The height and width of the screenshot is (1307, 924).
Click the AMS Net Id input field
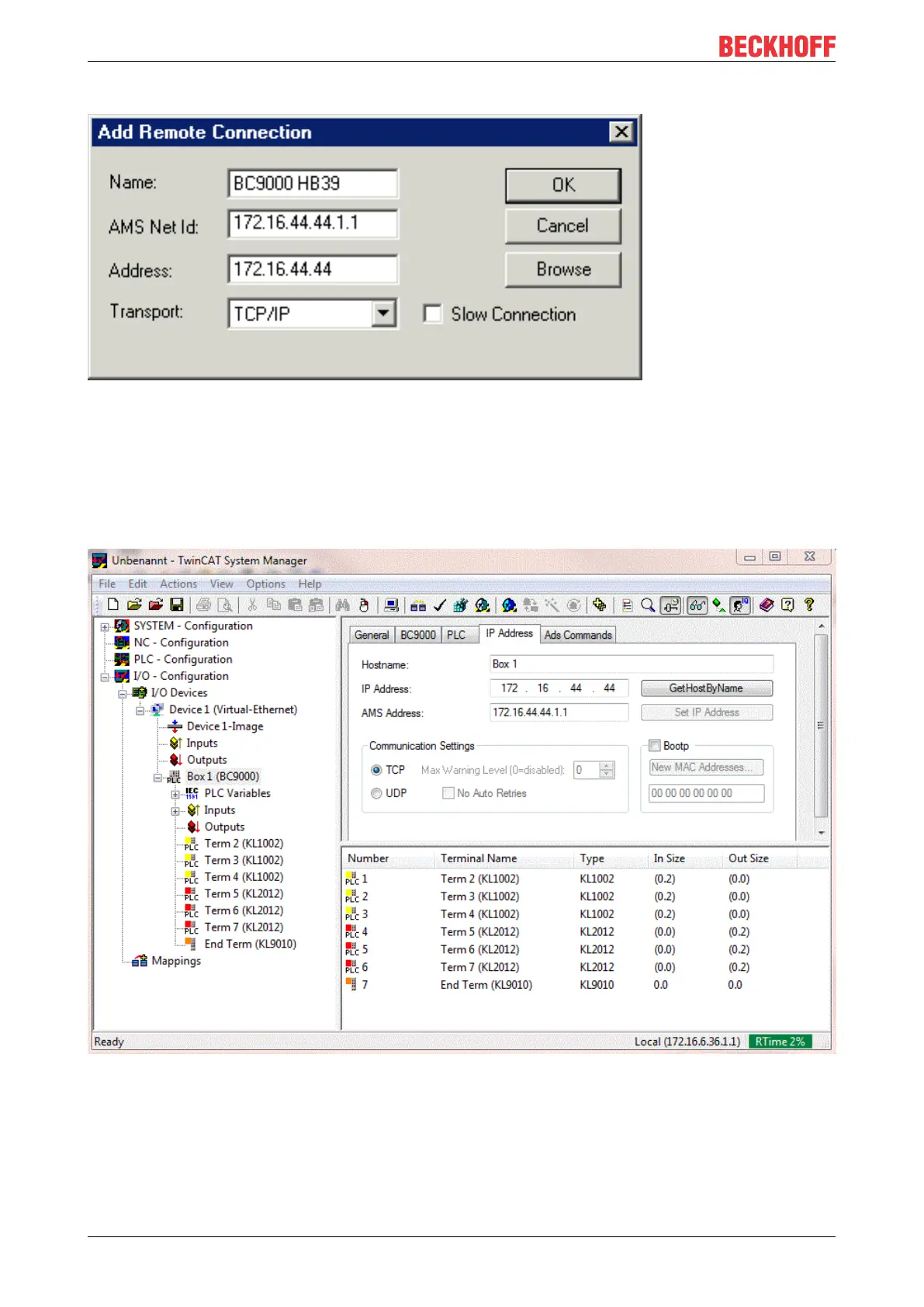[313, 224]
